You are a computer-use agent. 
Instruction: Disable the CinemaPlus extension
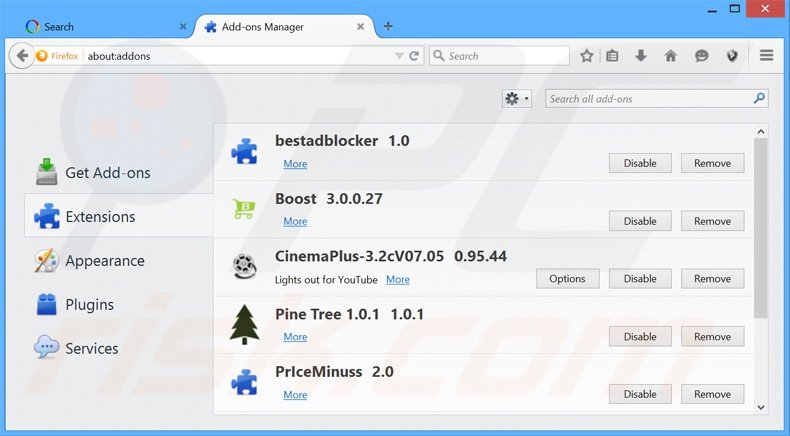point(640,279)
